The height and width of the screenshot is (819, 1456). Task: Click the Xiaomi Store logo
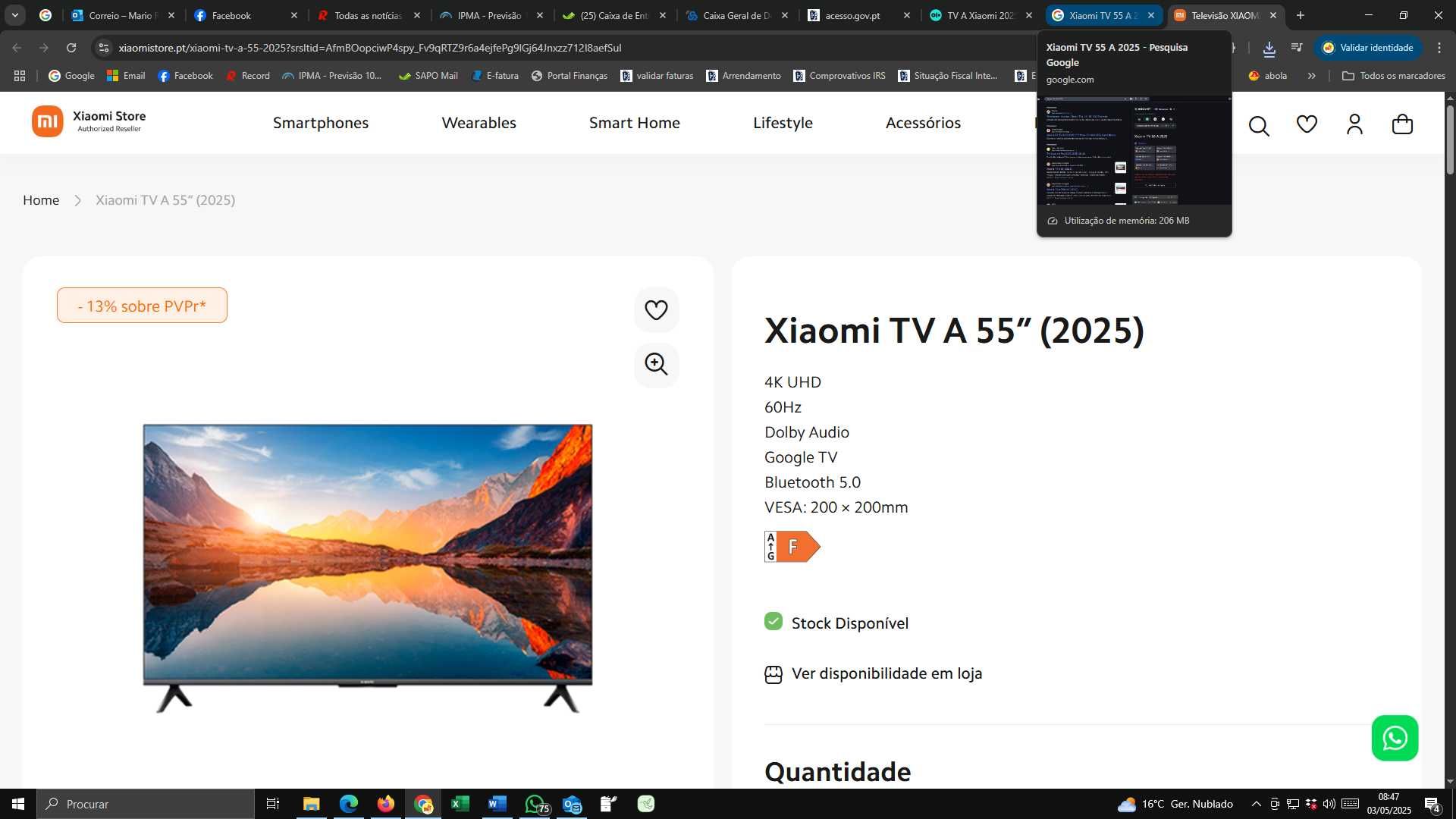pos(89,121)
